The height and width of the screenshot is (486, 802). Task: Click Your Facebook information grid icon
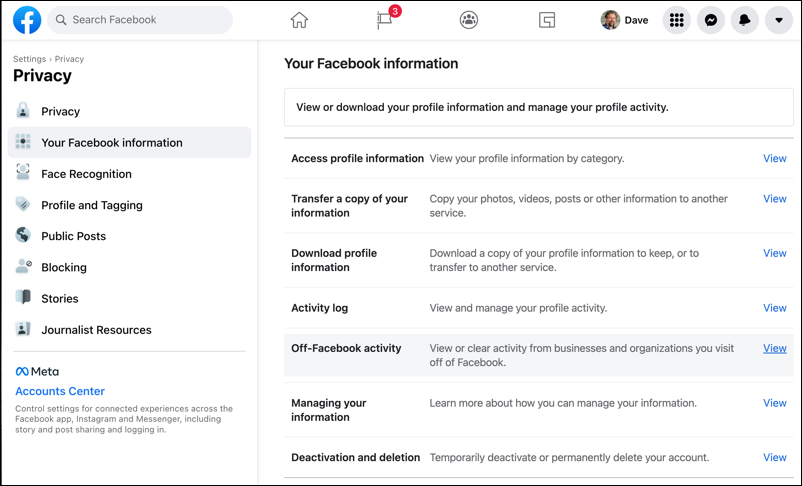23,142
